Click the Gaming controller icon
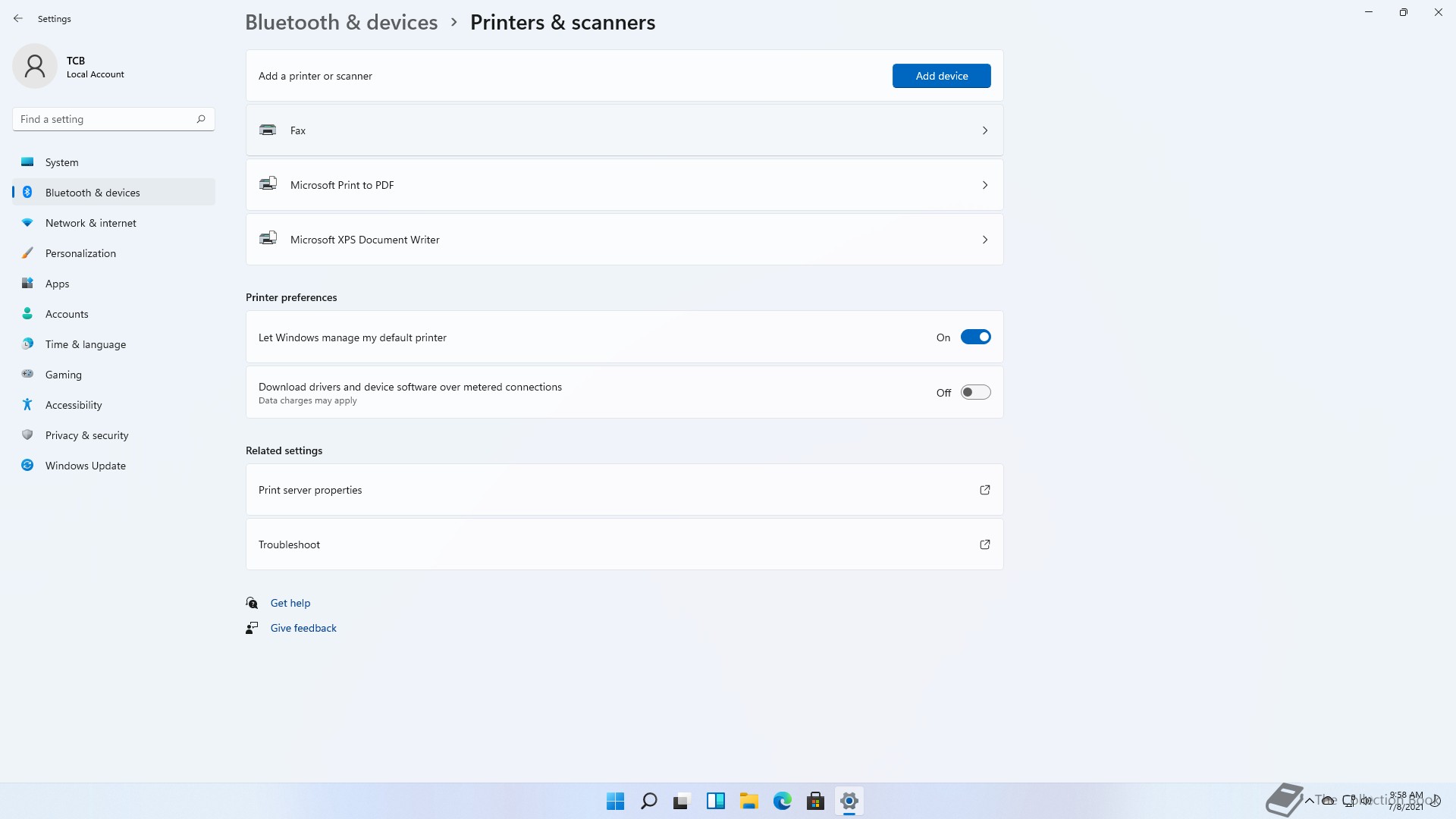The height and width of the screenshot is (819, 1456). [27, 374]
